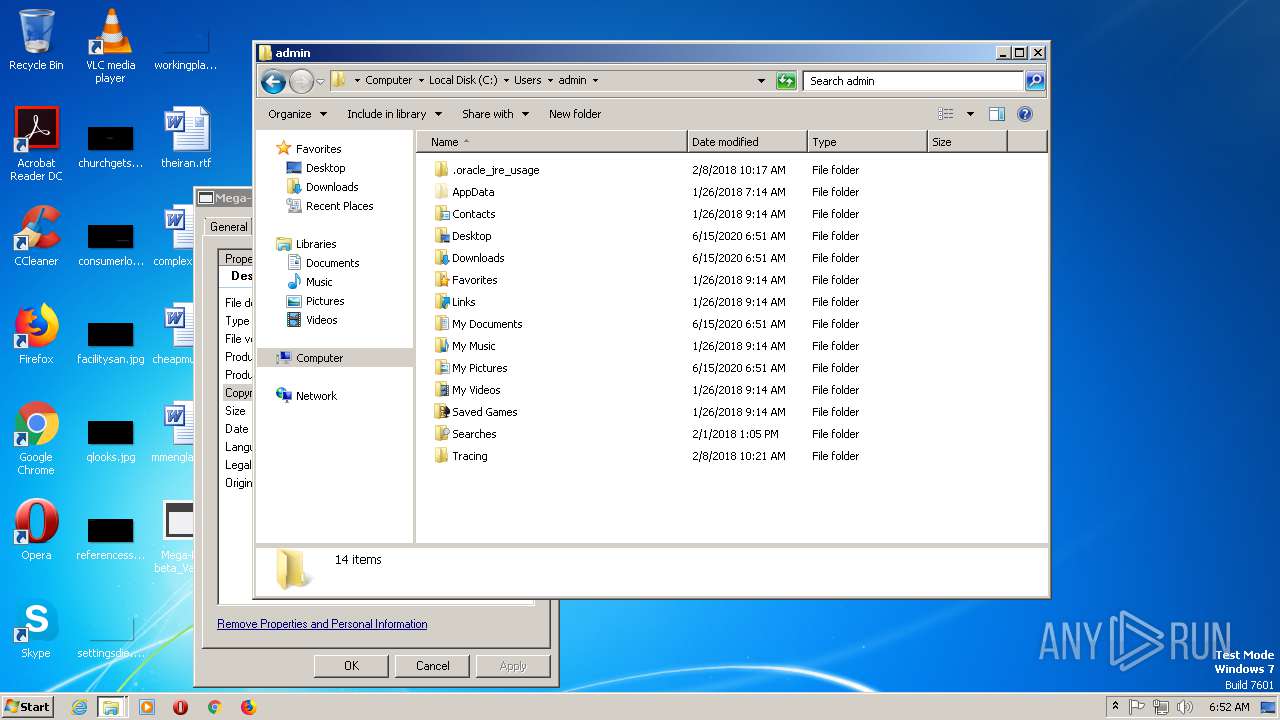Click OK in the Properties dialog
The width and height of the screenshot is (1280, 720).
(x=351, y=666)
